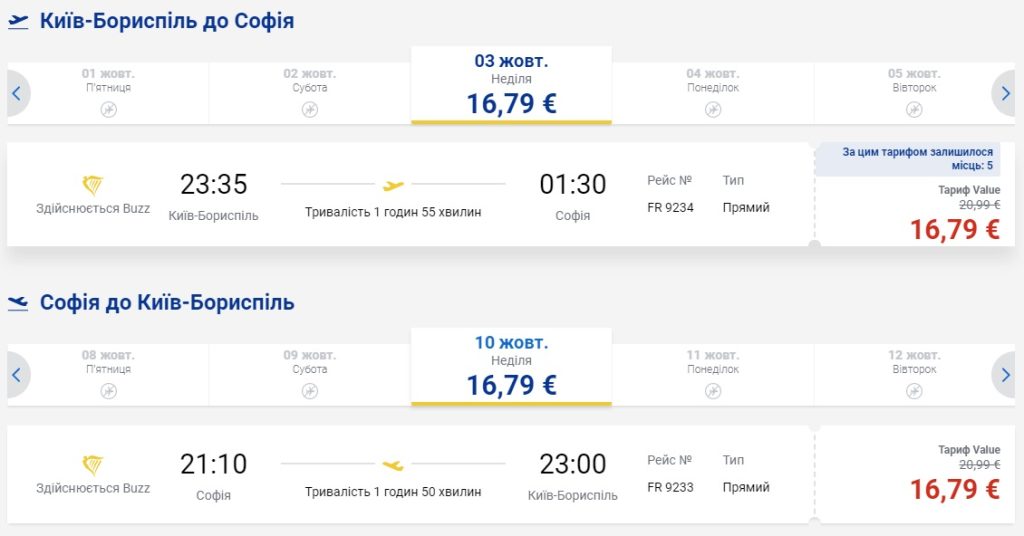
Task: Click the no-flight icon under 05 жовт.
Action: coord(914,109)
